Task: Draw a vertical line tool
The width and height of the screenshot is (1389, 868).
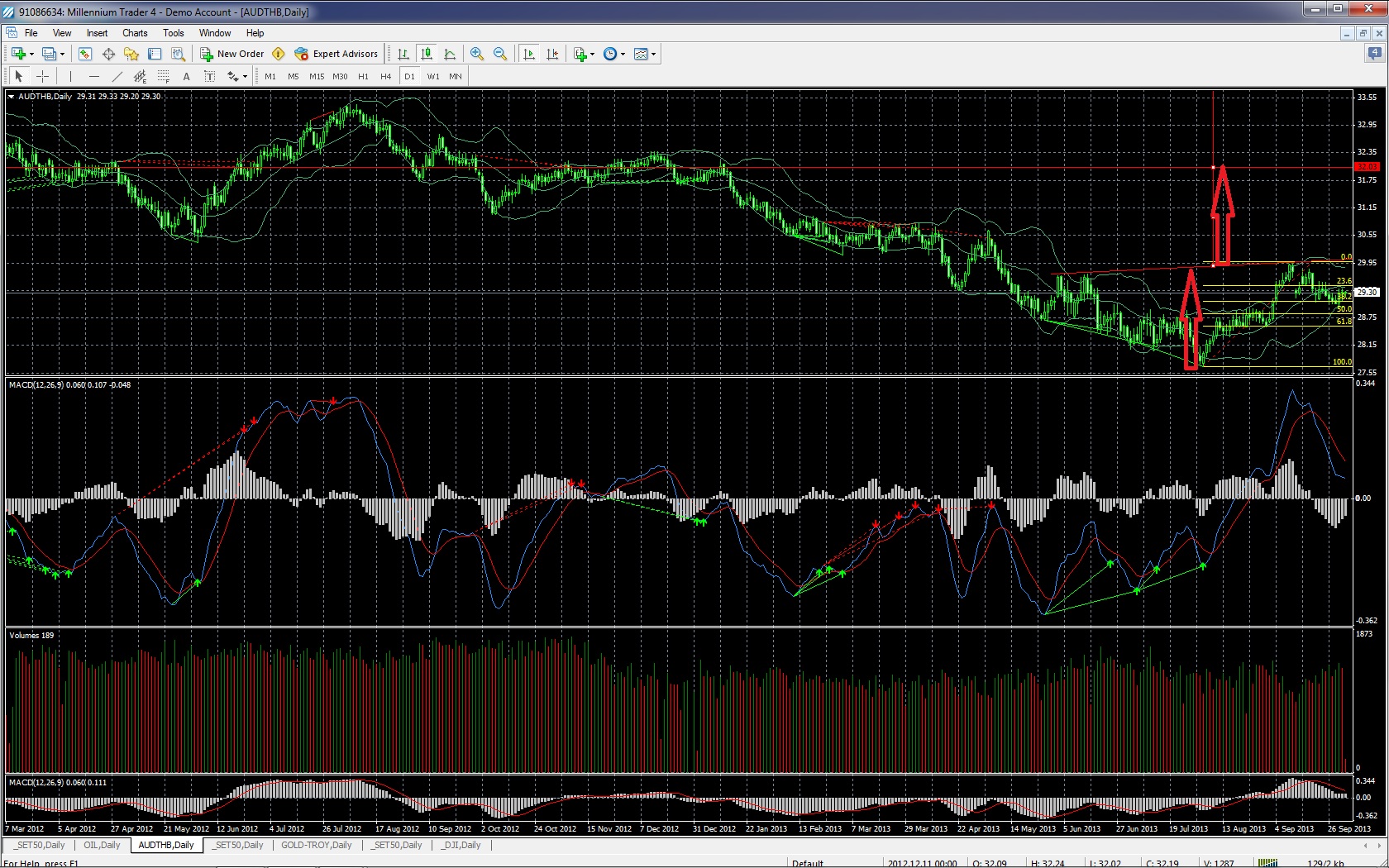Action: click(x=71, y=76)
